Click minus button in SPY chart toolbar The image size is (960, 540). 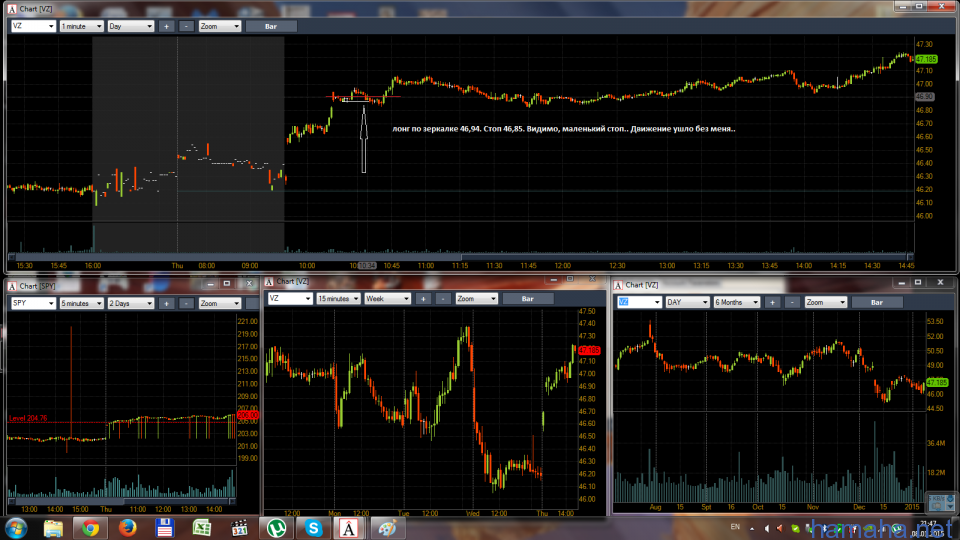pyautogui.click(x=186, y=303)
